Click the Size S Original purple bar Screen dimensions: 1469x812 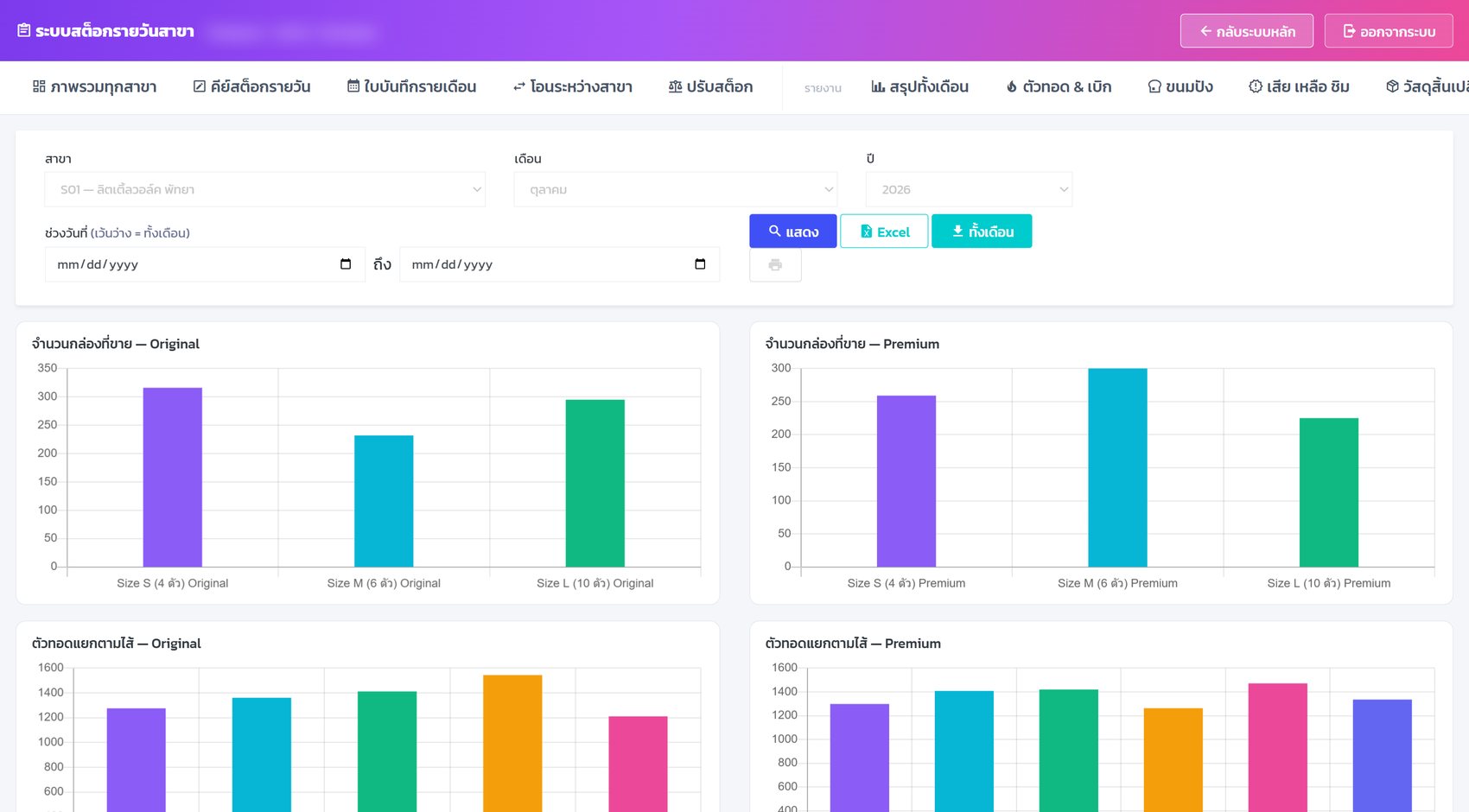coord(173,477)
